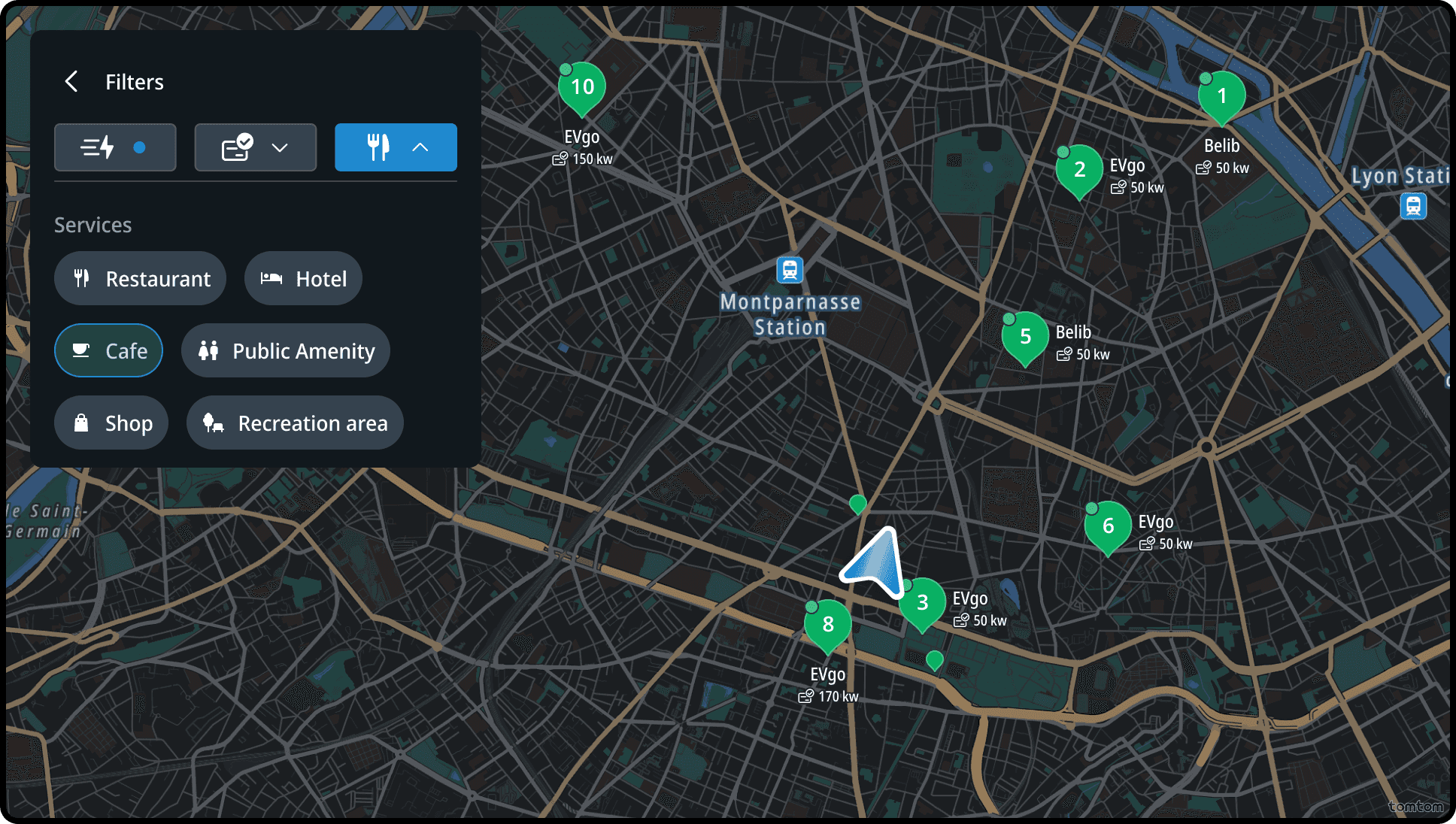The height and width of the screenshot is (824, 1456).
Task: Enable the Public Amenity filter
Action: point(286,350)
